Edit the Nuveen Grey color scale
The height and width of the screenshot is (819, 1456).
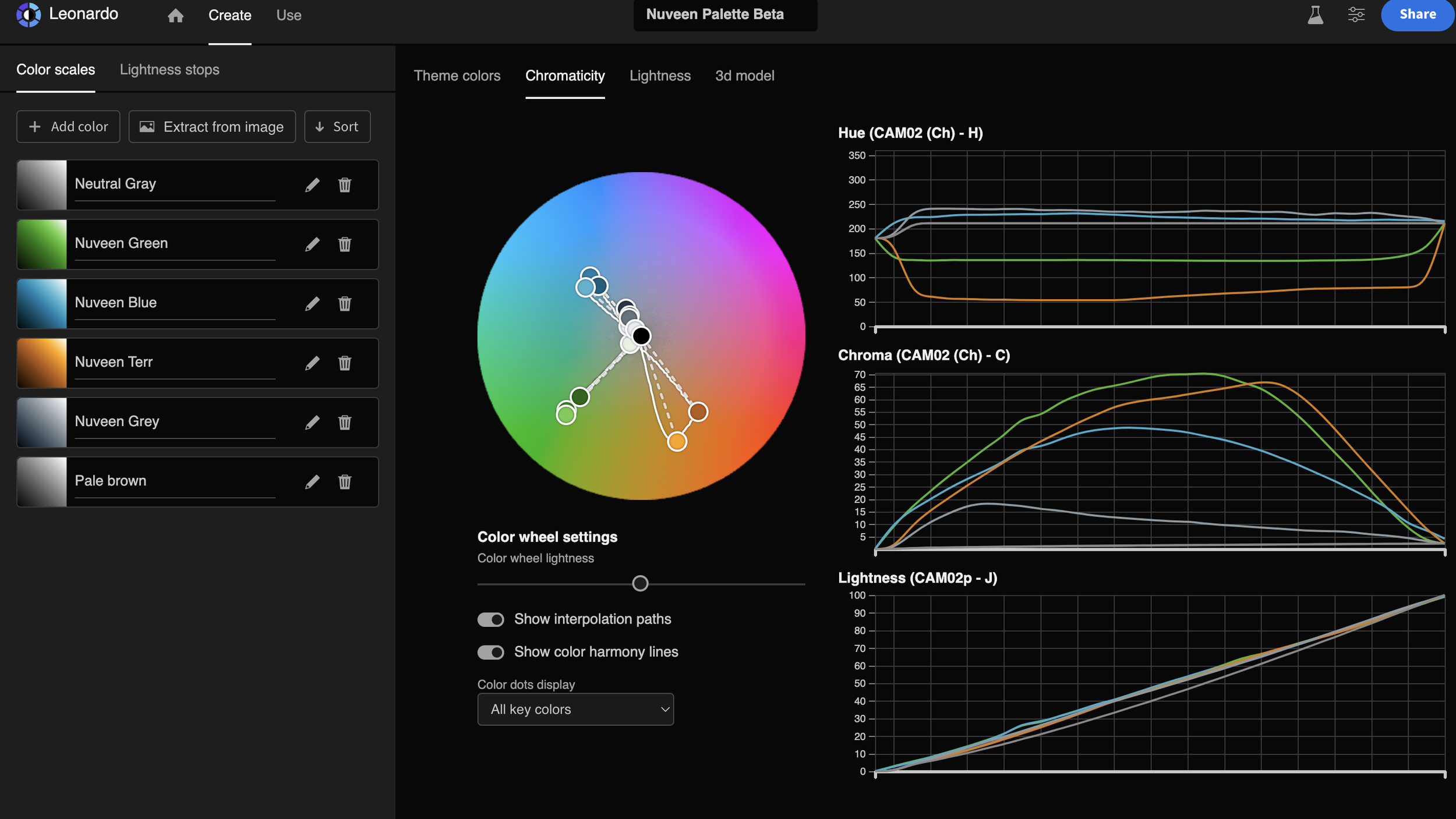pos(312,422)
